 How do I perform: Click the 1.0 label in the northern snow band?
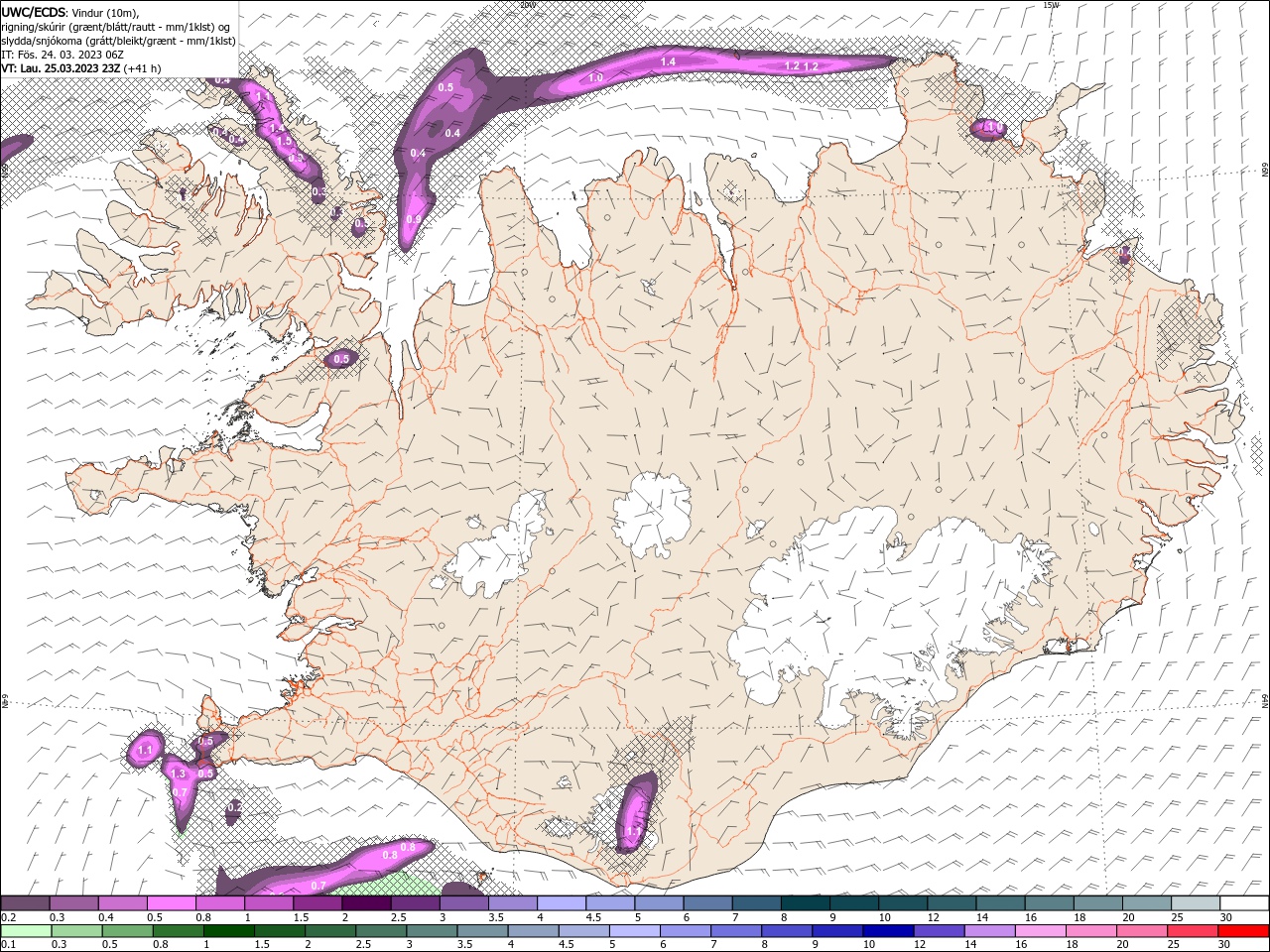click(x=595, y=77)
